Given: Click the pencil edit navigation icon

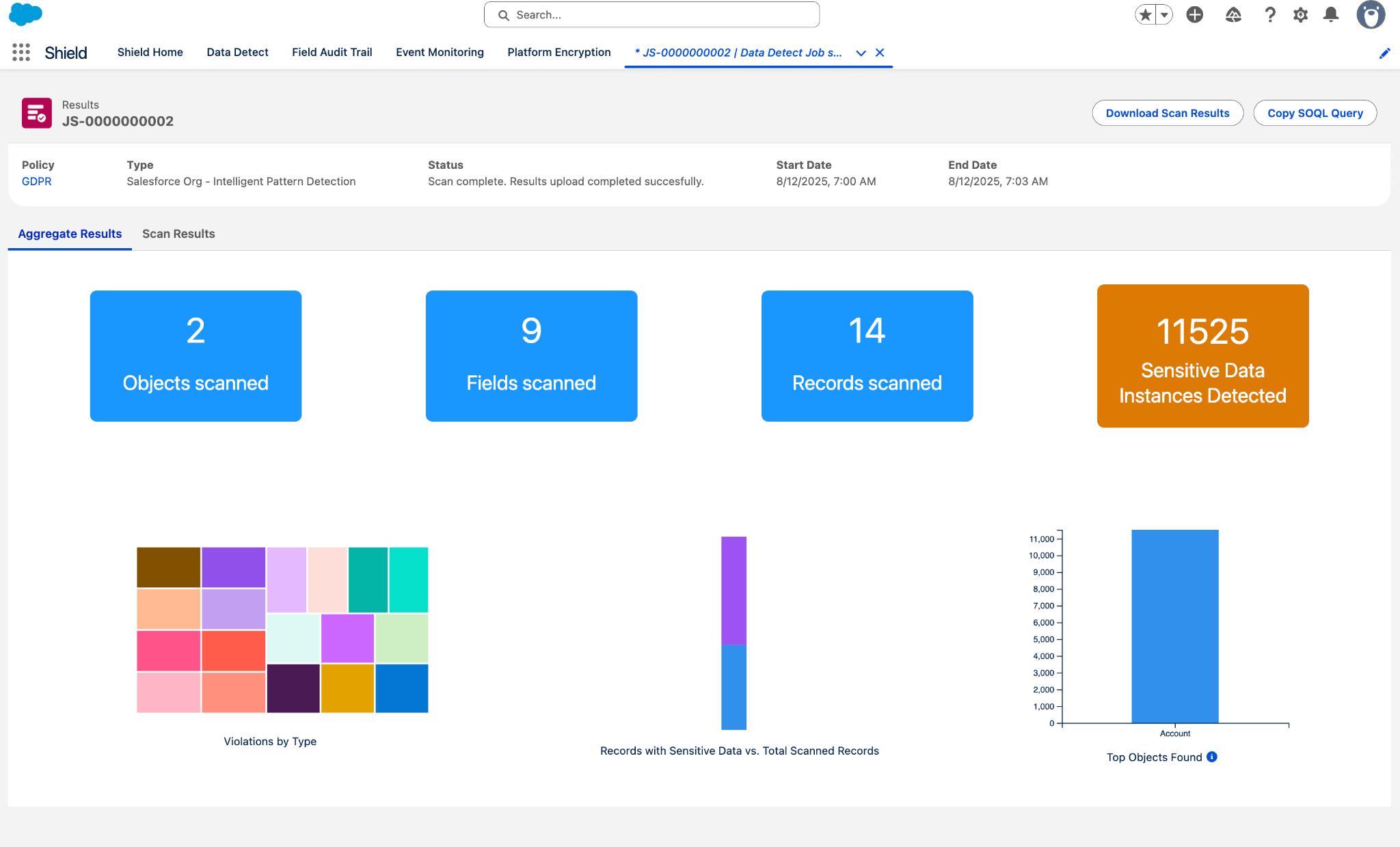Looking at the screenshot, I should click(x=1384, y=53).
